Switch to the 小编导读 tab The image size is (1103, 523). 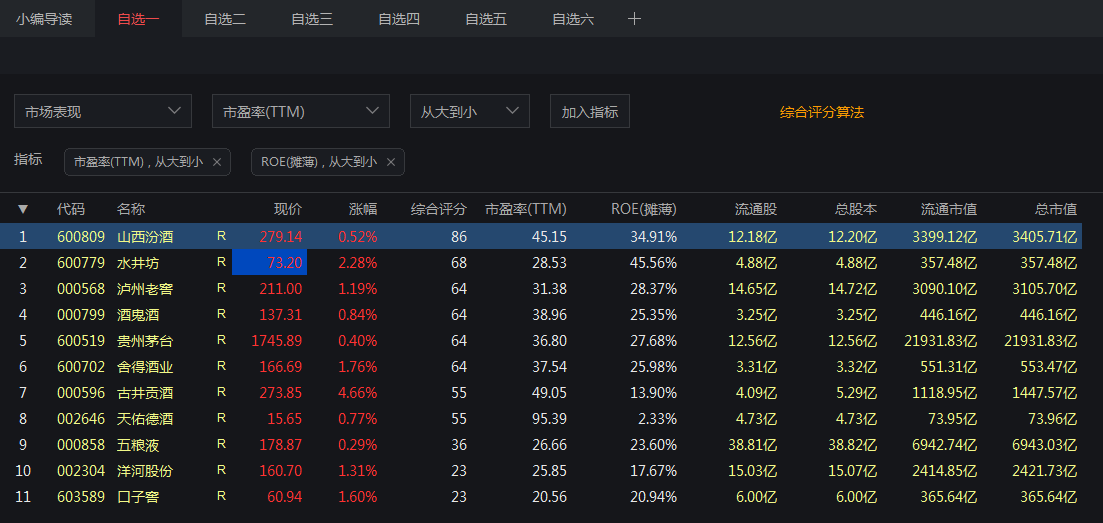(44, 19)
